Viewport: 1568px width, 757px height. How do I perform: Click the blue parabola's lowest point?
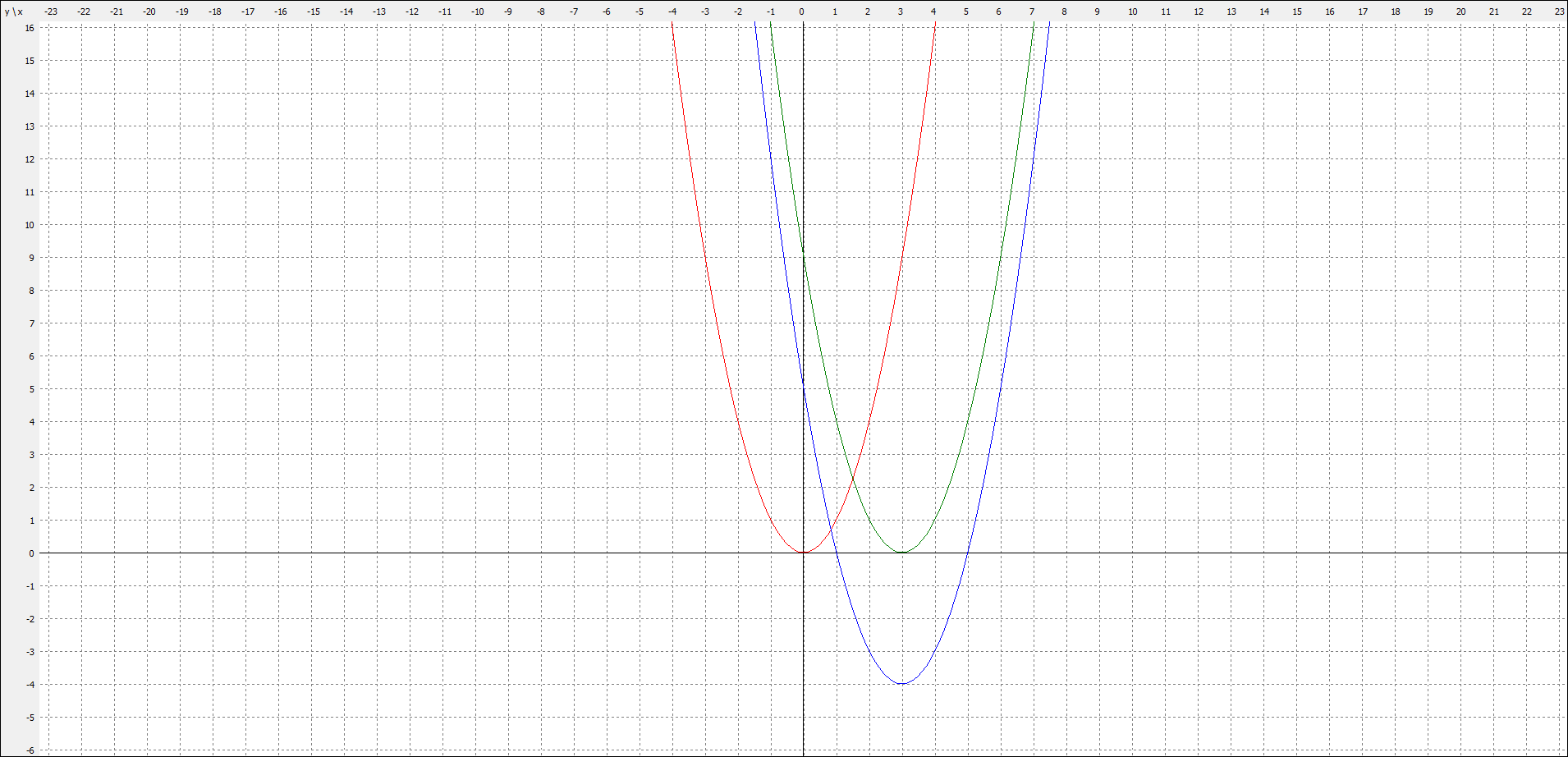[901, 683]
